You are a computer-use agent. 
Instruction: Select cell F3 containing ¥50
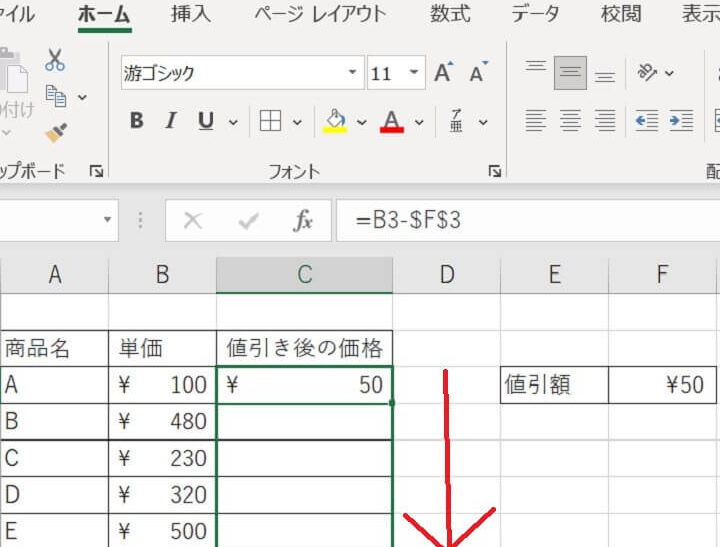663,385
